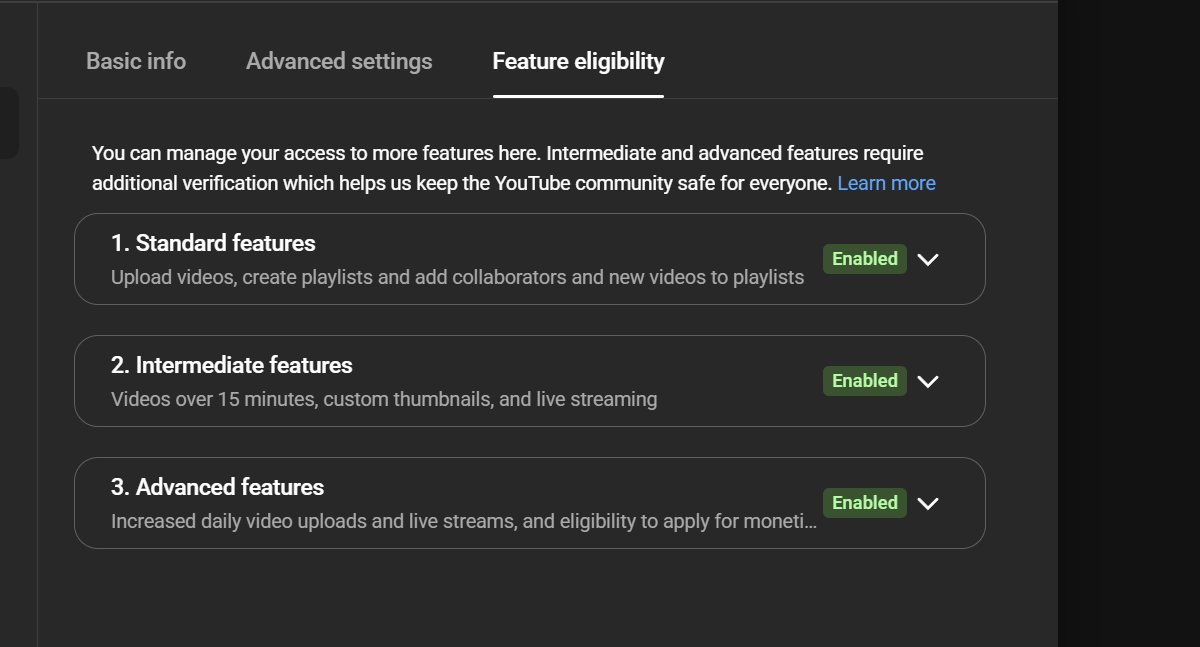The height and width of the screenshot is (647, 1200).
Task: Click the 'Increased daily video uploads' description text
Action: pyautogui.click(x=464, y=522)
